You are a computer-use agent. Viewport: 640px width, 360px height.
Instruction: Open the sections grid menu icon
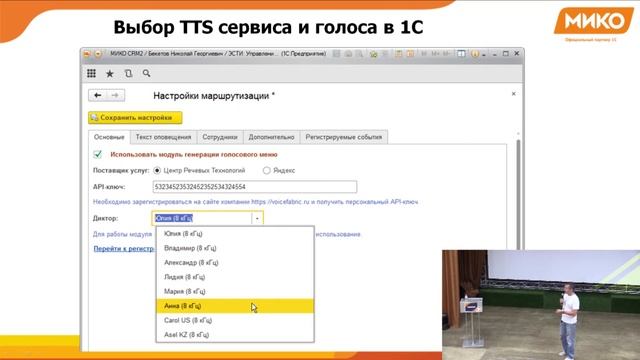pyautogui.click(x=91, y=73)
